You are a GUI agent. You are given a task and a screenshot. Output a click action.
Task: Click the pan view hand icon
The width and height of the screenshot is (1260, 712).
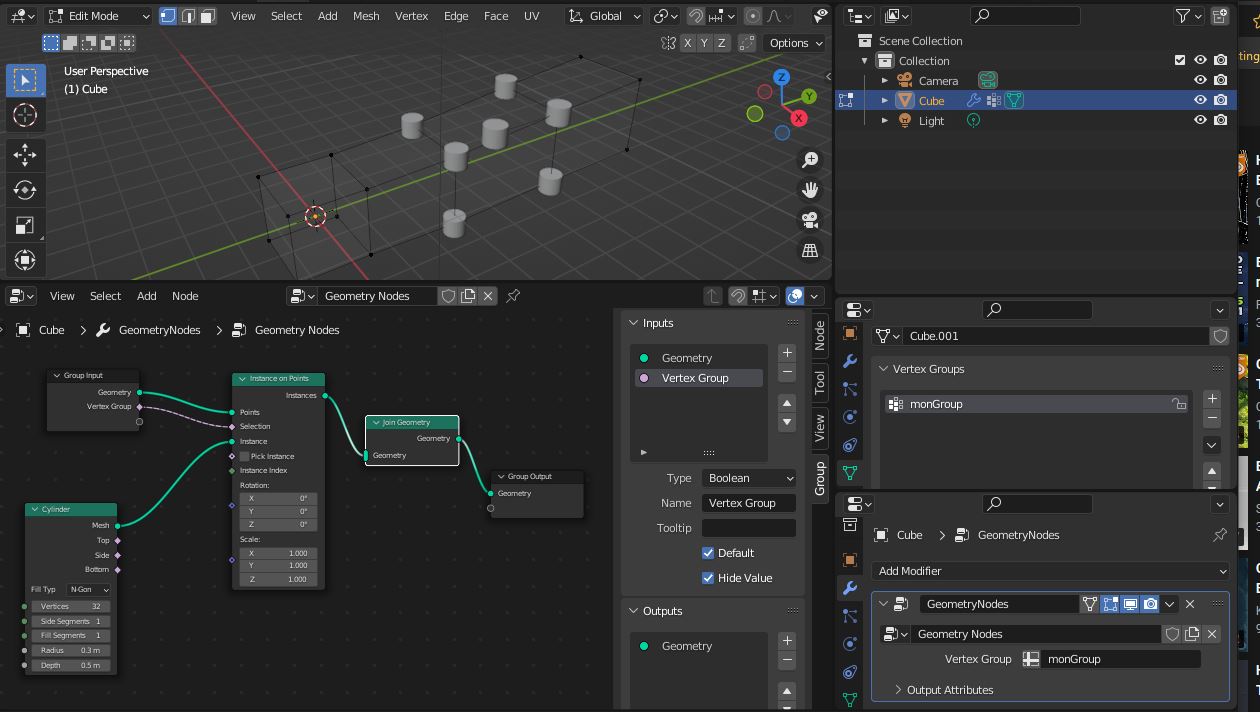tap(810, 190)
